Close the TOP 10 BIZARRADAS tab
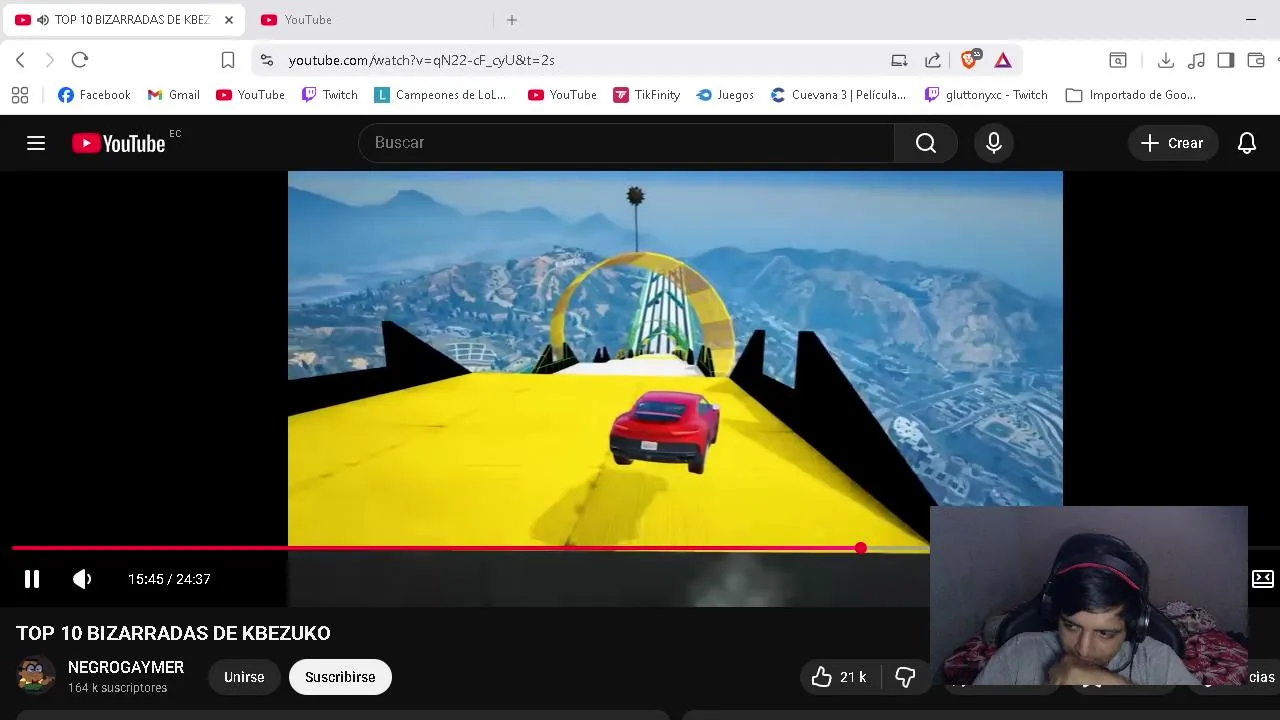 tap(228, 20)
